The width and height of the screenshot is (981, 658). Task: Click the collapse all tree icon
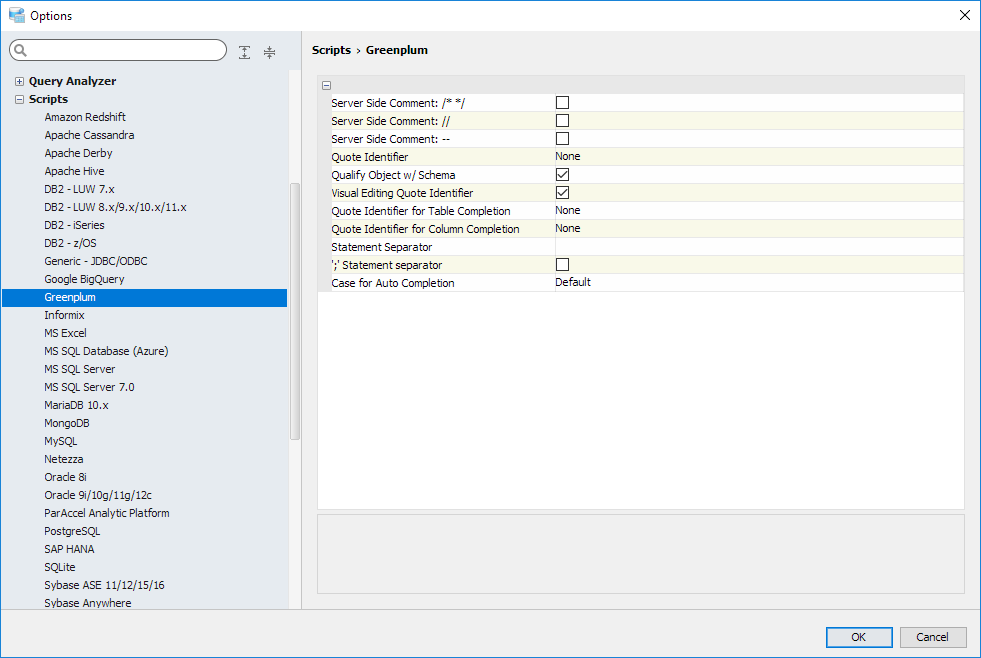click(x=269, y=52)
